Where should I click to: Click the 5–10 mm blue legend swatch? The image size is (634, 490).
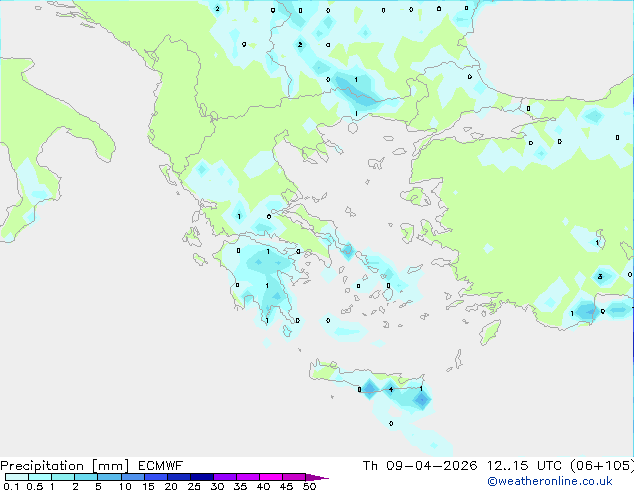click(109, 477)
